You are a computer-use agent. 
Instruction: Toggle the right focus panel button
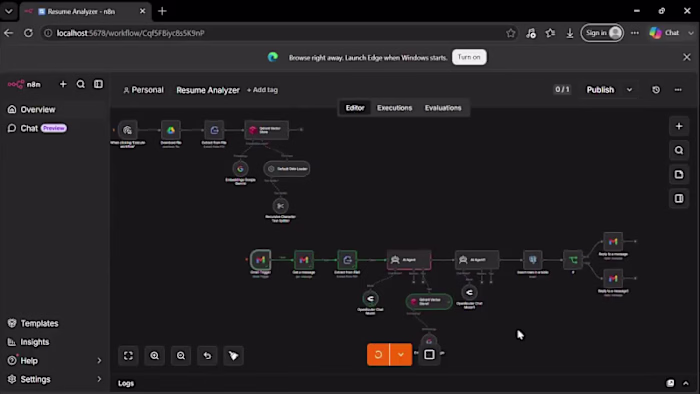679,199
